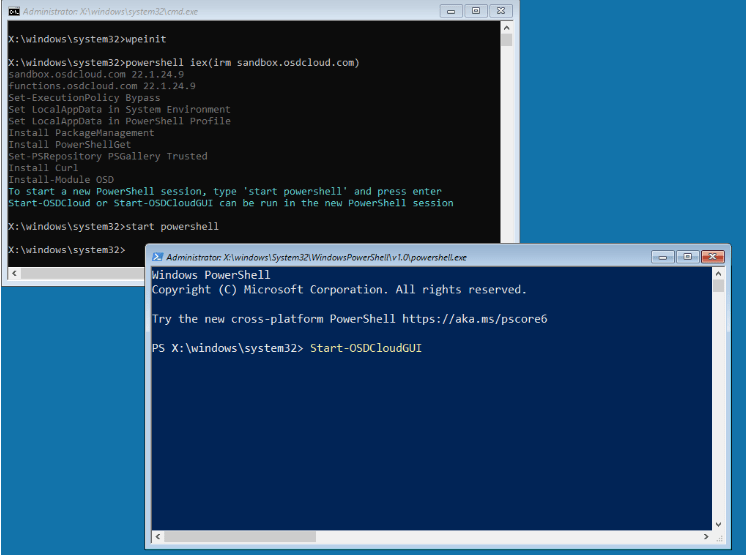Maximize the PowerShell window

click(x=687, y=257)
